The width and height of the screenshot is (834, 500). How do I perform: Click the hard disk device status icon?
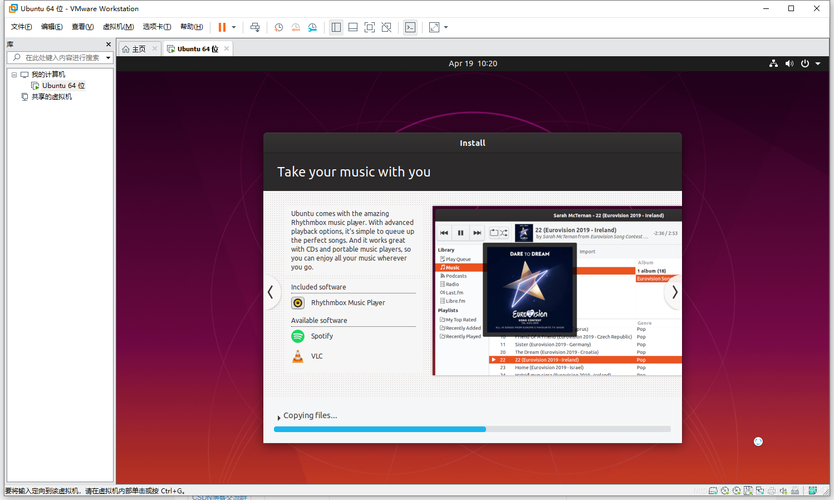pyautogui.click(x=713, y=490)
